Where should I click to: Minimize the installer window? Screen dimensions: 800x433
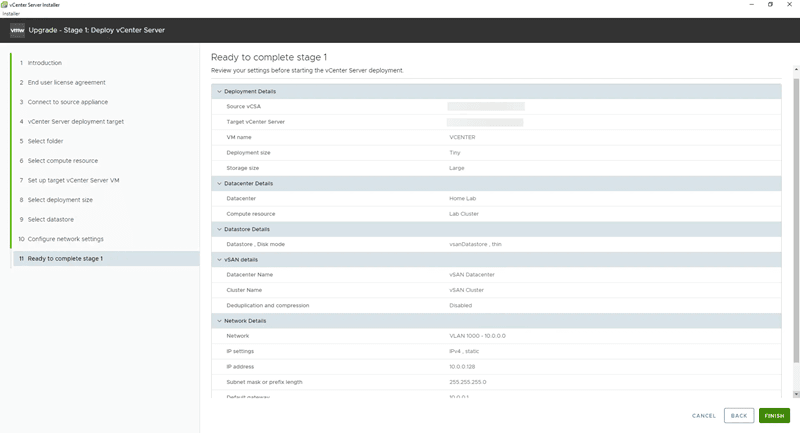point(751,5)
